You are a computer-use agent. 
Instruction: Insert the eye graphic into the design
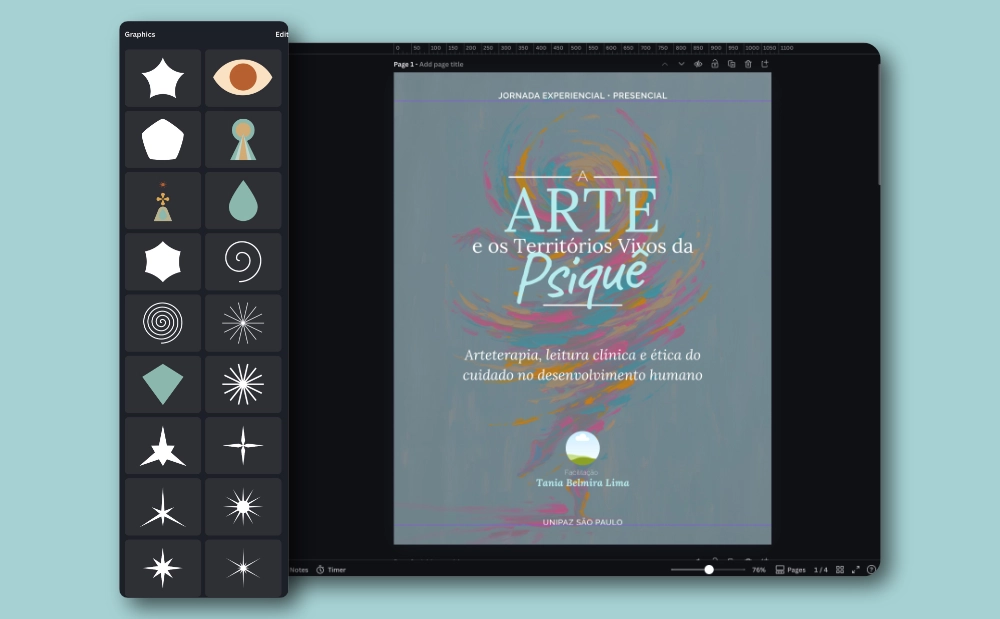[x=243, y=78]
